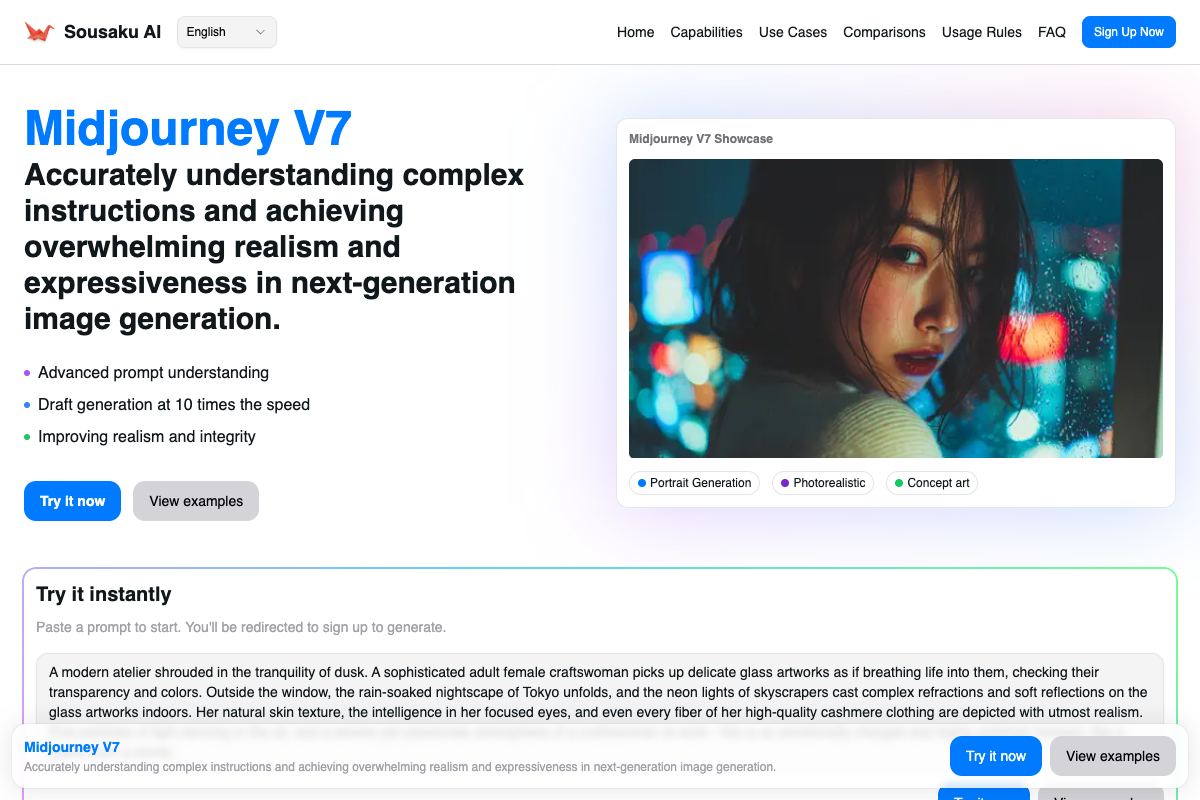Click the Midjourney V7 showcase portrait image
The height and width of the screenshot is (800, 1200).
pyautogui.click(x=895, y=308)
